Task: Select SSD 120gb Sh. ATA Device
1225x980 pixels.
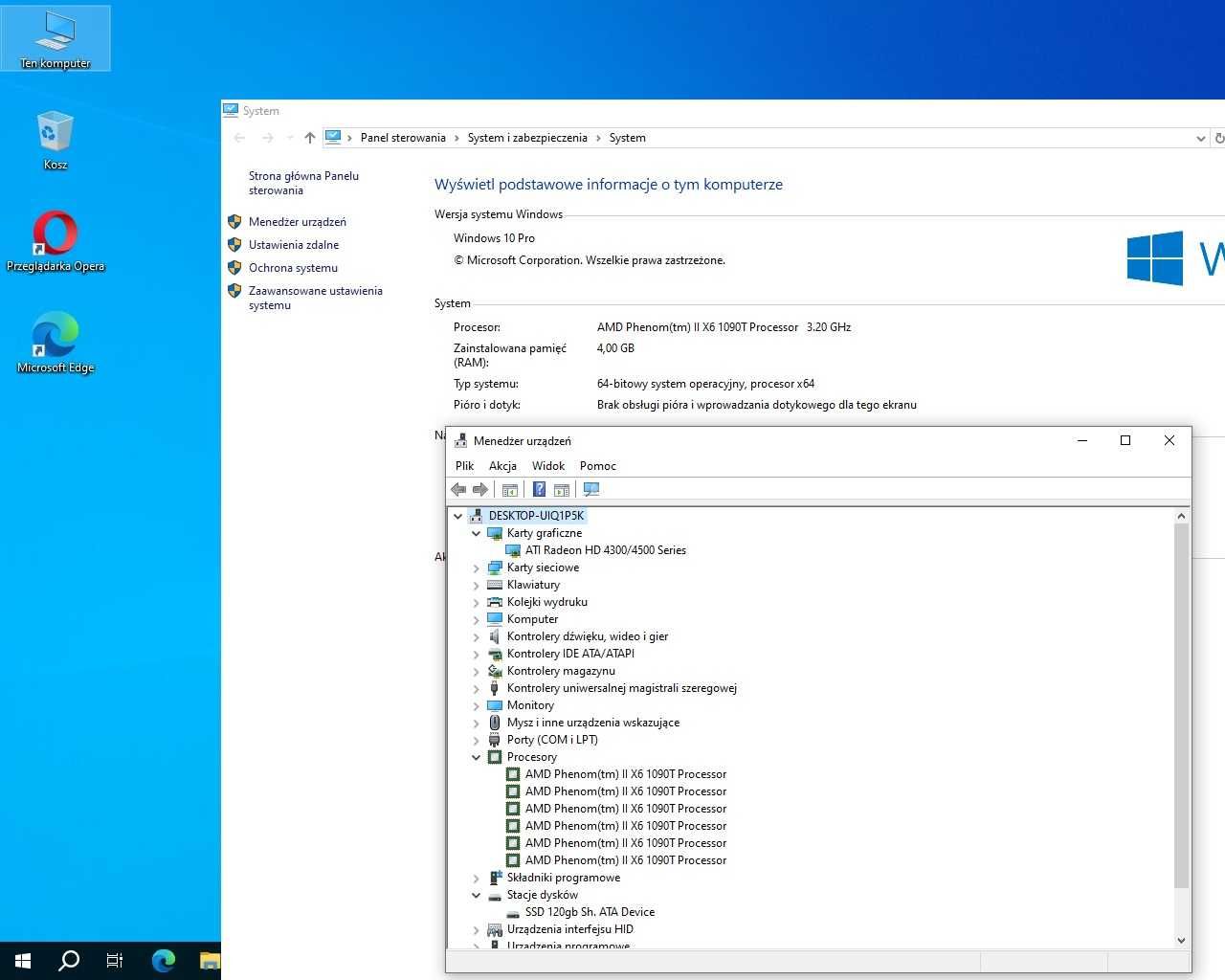Action: [590, 912]
